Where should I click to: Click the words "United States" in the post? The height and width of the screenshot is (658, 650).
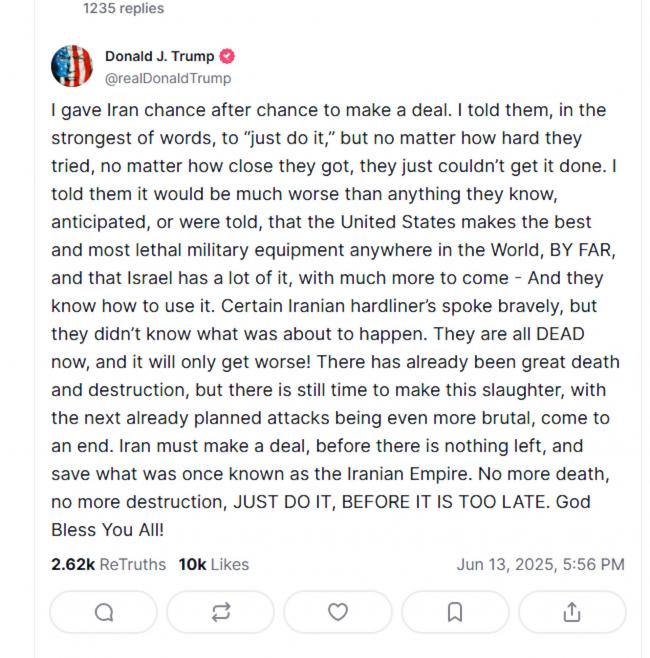click(397, 222)
